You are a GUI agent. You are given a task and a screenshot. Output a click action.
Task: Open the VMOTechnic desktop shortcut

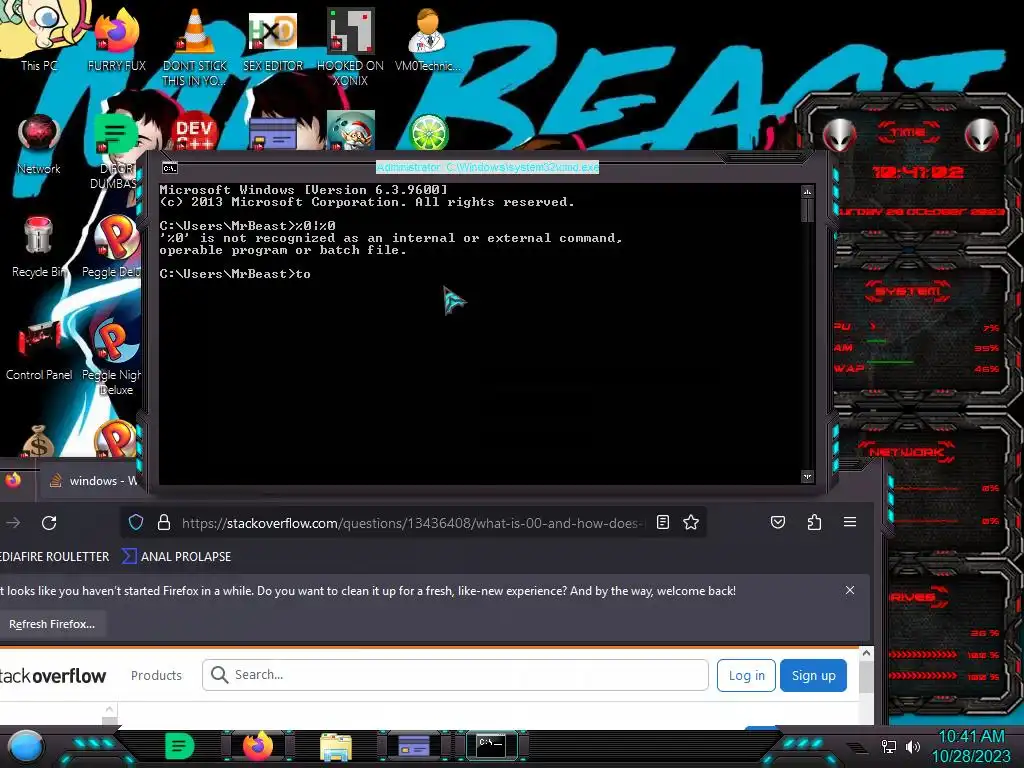[x=428, y=39]
